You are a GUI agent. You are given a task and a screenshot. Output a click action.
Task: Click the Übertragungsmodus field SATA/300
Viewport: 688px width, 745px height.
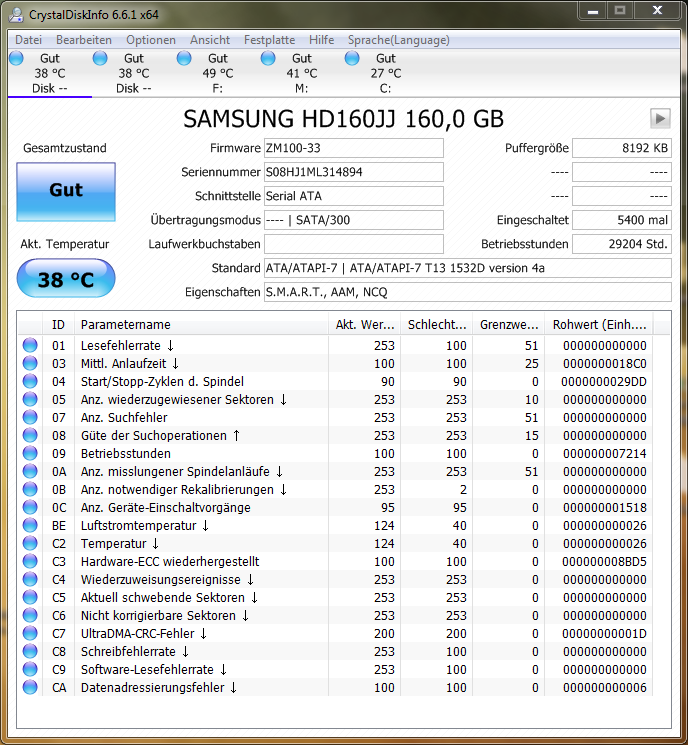coord(354,220)
